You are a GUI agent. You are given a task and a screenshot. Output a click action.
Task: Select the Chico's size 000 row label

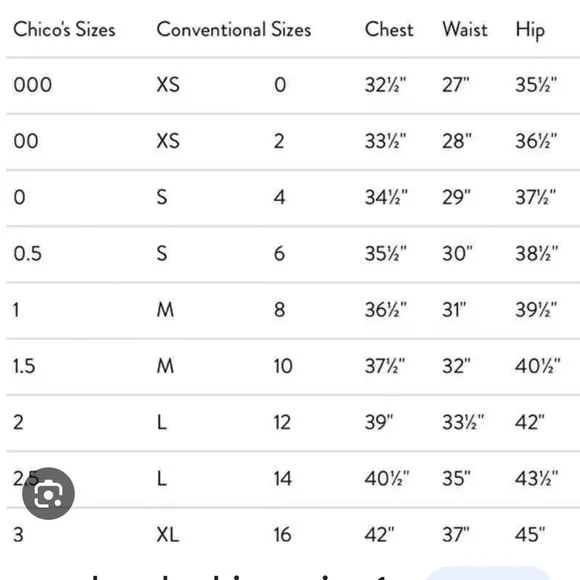click(33, 85)
